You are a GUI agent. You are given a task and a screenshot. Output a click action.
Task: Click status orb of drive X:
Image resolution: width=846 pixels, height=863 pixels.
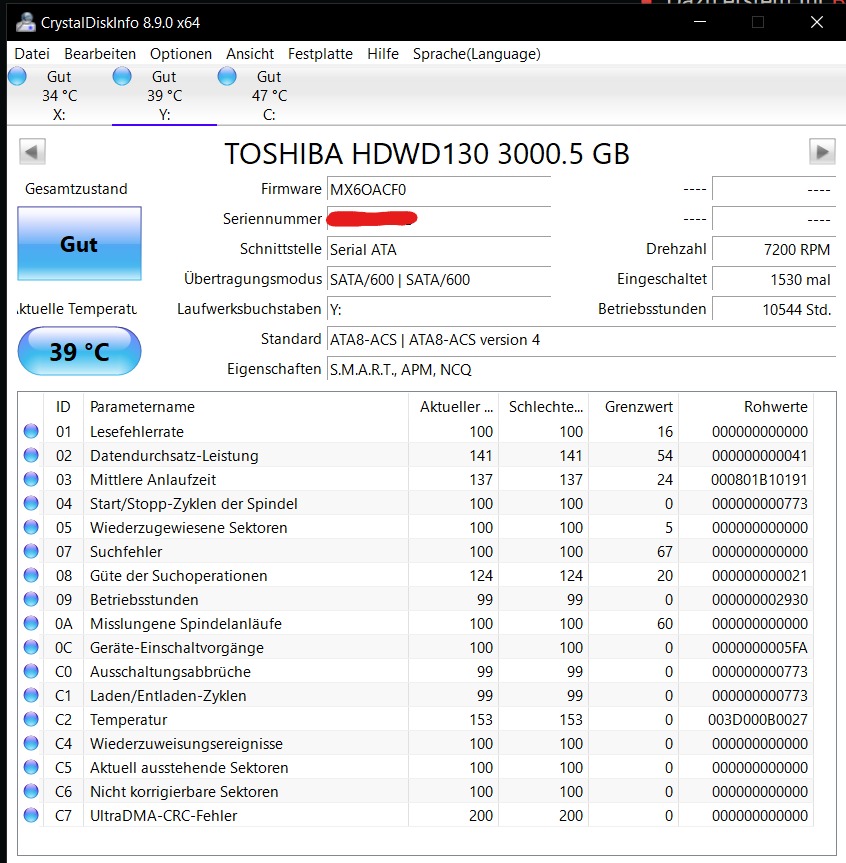coord(18,77)
